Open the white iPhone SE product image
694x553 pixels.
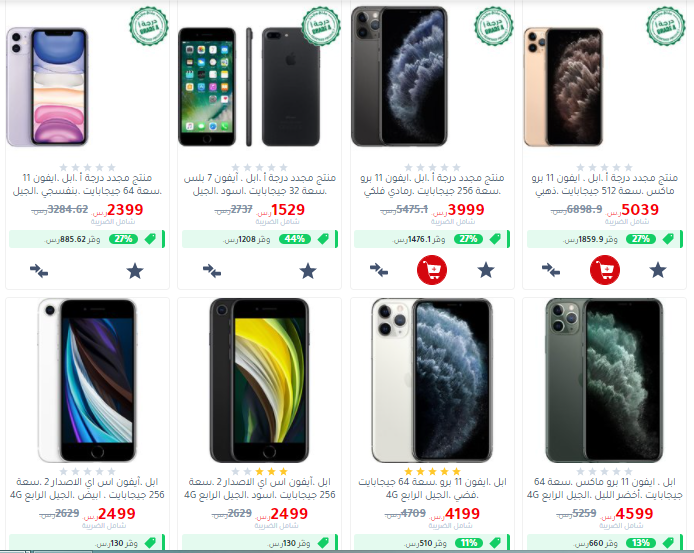[87, 381]
